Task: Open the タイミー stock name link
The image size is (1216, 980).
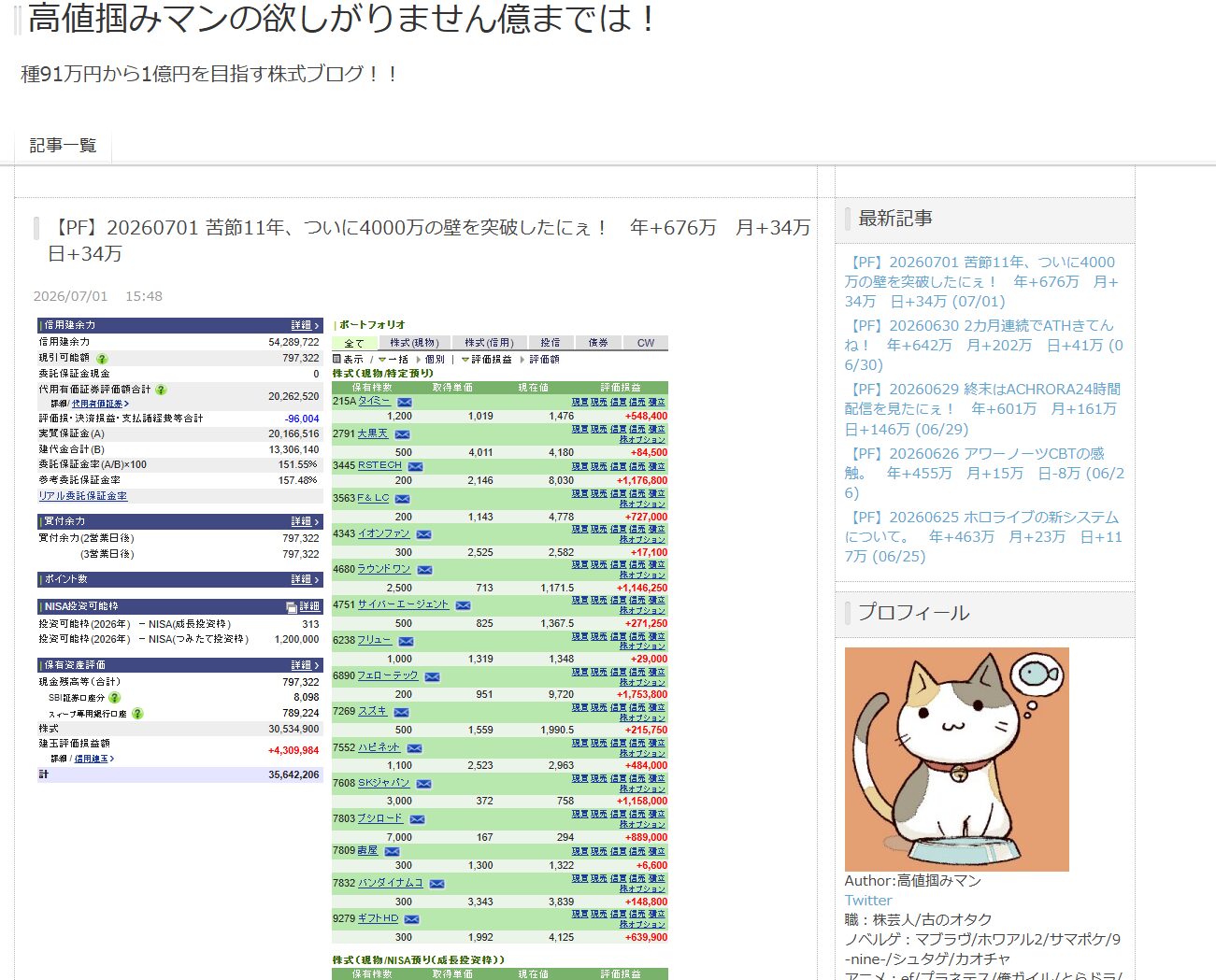Action: 374,401
